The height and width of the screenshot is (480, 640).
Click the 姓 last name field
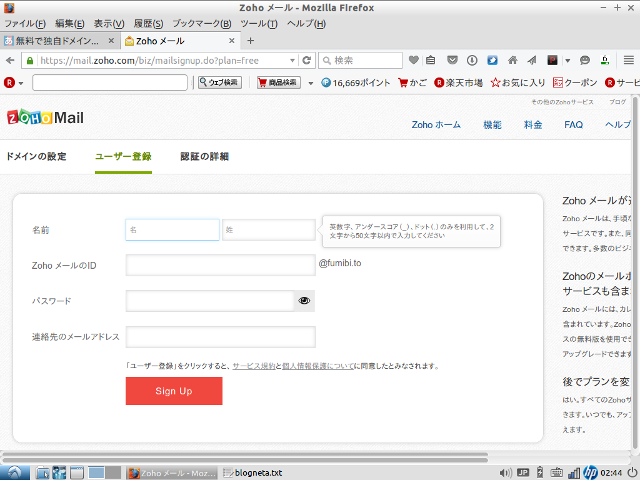tap(269, 230)
